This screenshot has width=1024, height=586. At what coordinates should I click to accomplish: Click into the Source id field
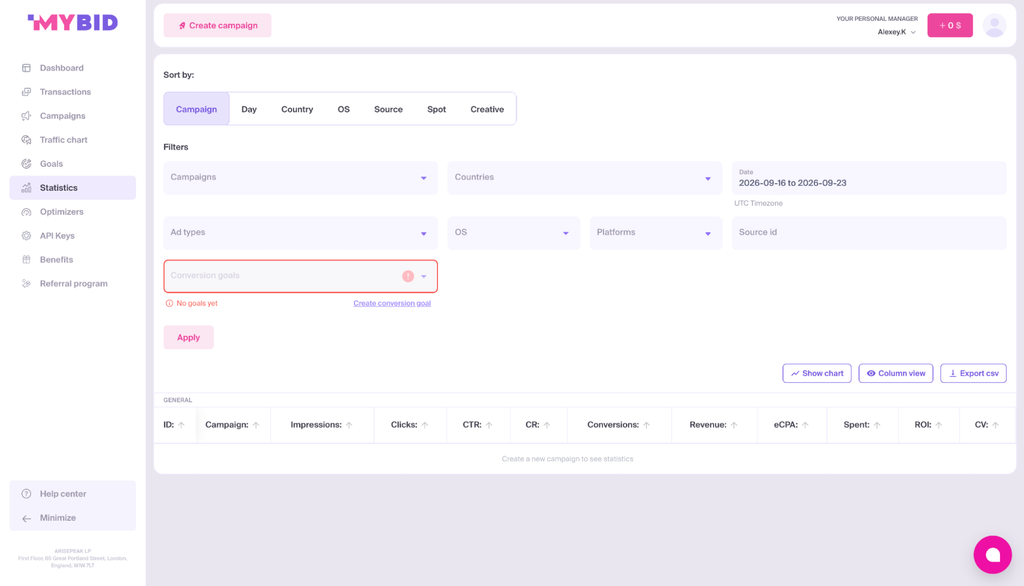869,233
